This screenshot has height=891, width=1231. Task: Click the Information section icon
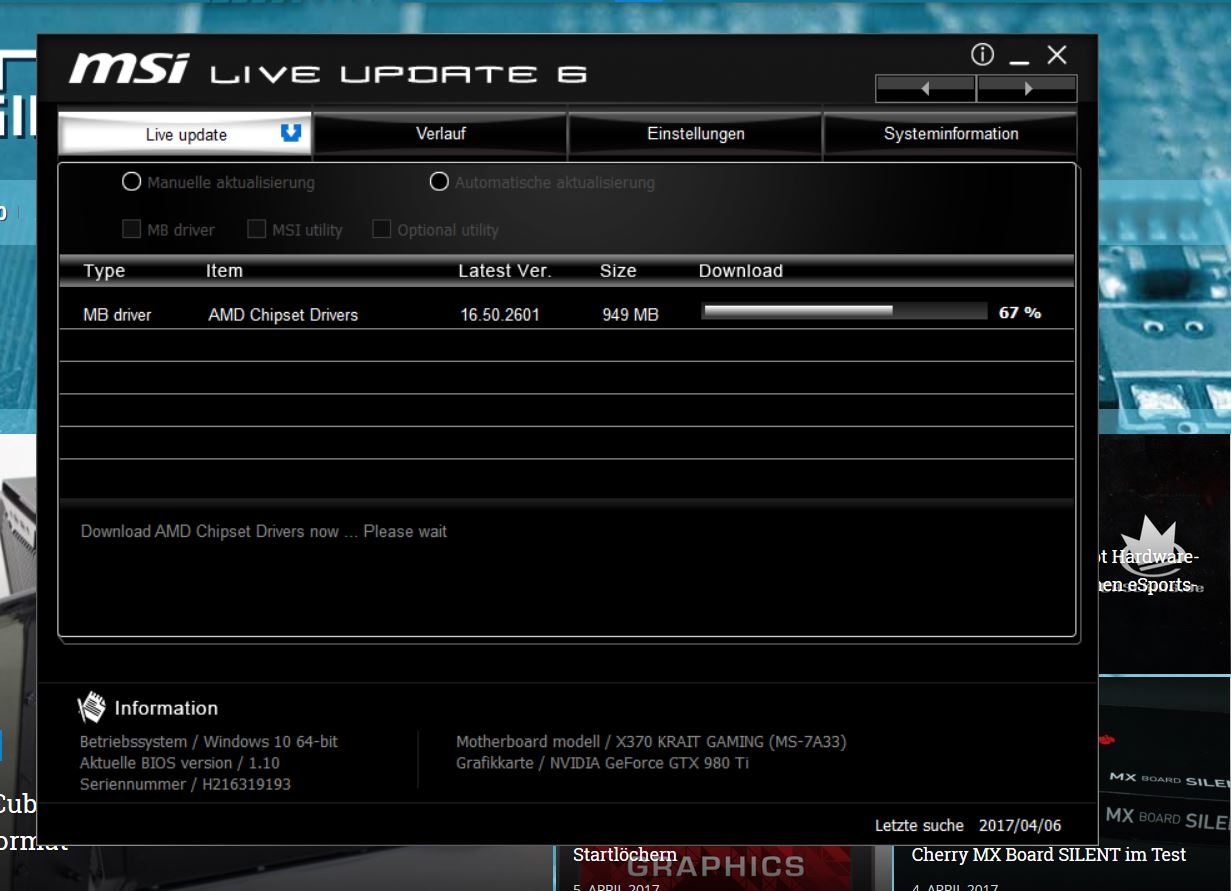[x=91, y=708]
